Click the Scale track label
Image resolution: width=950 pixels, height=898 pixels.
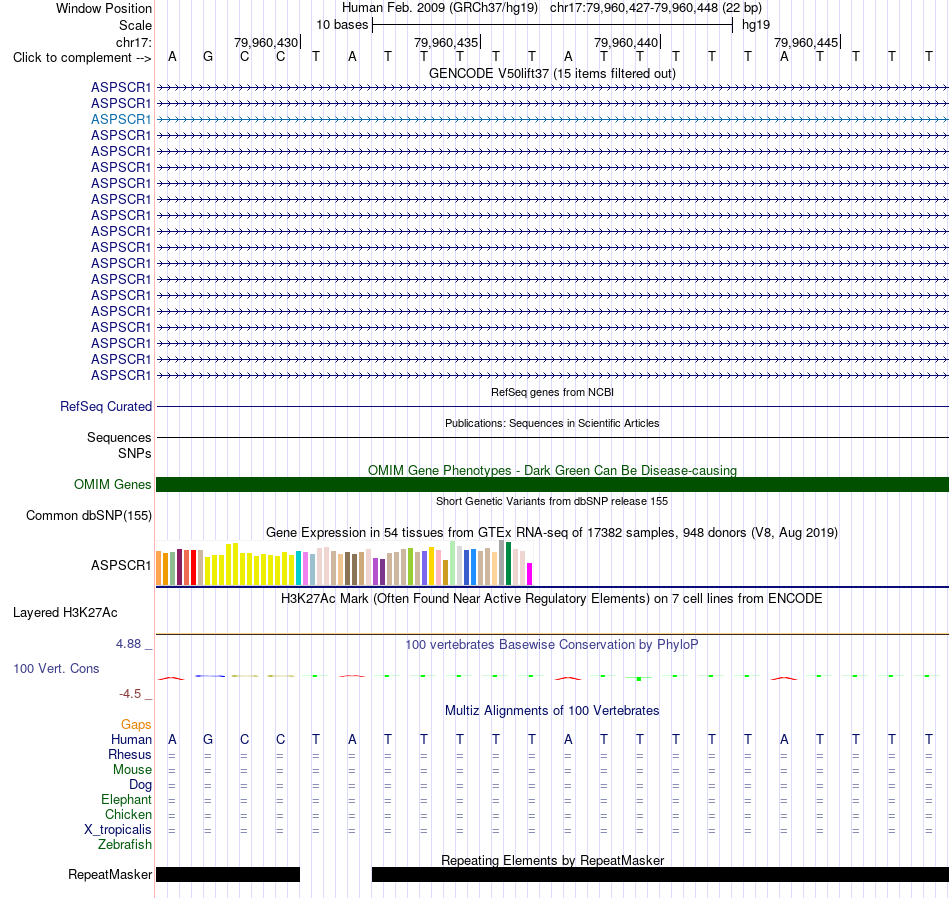135,25
